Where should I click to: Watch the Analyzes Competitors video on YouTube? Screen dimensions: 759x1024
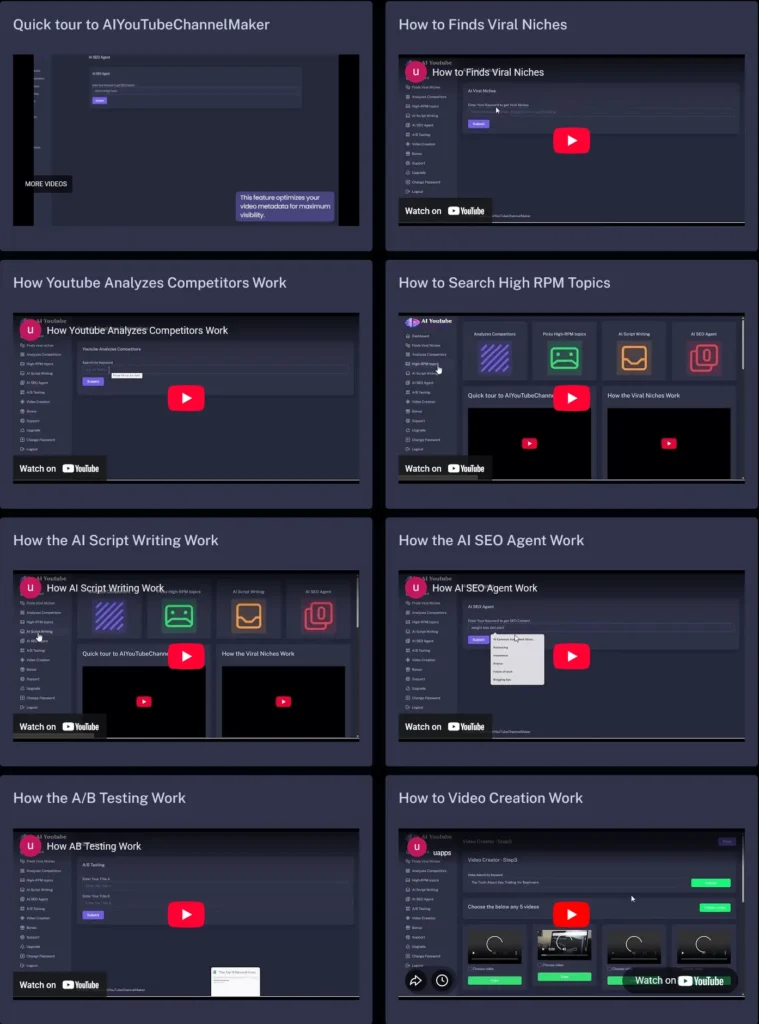click(x=59, y=469)
